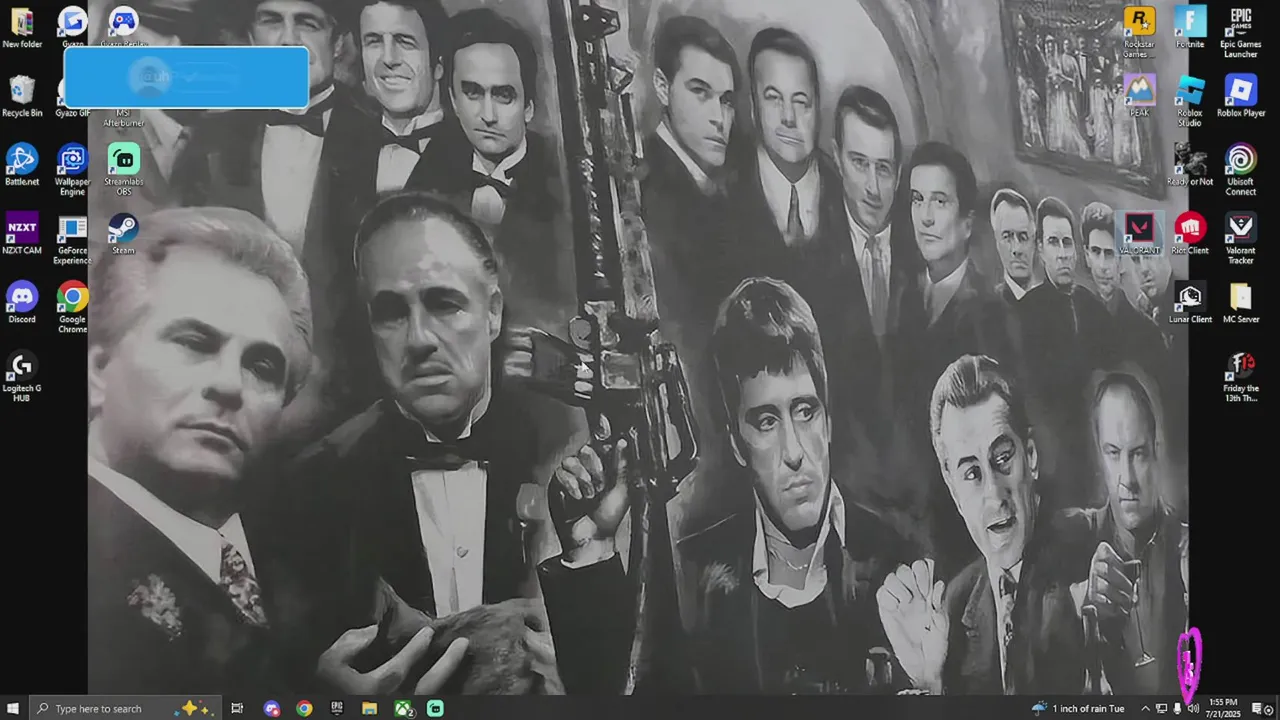Open the Xbox app on the taskbar
1280x720 pixels.
pyautogui.click(x=403, y=708)
